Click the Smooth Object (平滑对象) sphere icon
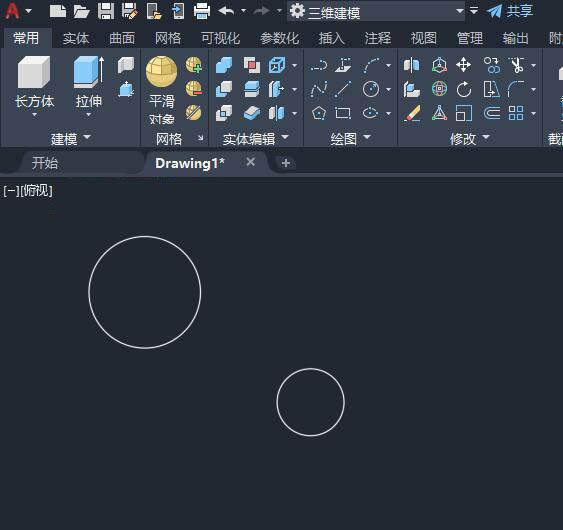Viewport: 563px width, 530px height. (162, 71)
